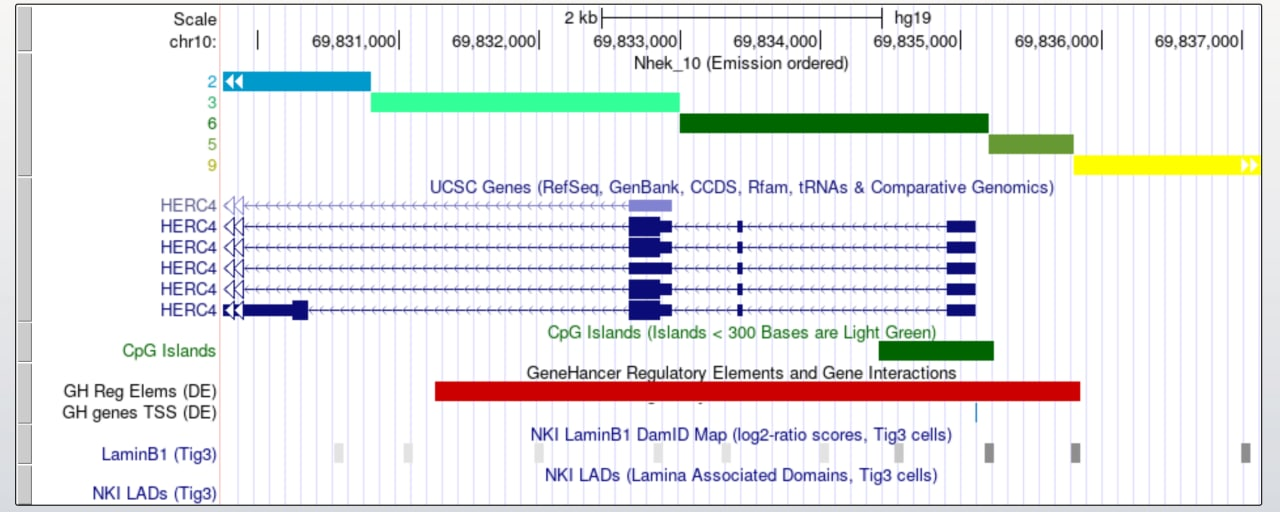Open the NKI LaminB1 DamID Map title
The image size is (1280, 512).
[741, 435]
